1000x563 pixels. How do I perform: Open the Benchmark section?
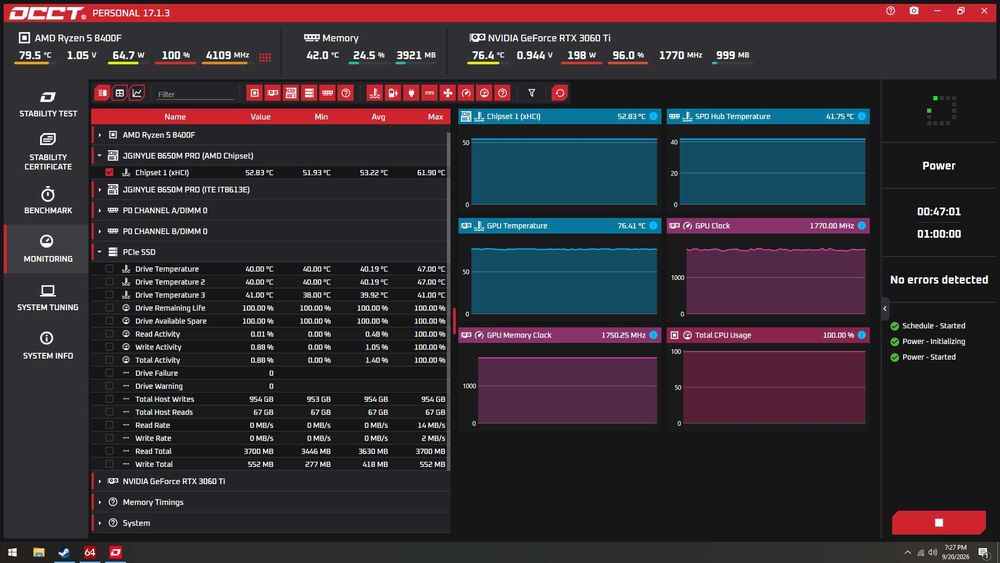(48, 201)
